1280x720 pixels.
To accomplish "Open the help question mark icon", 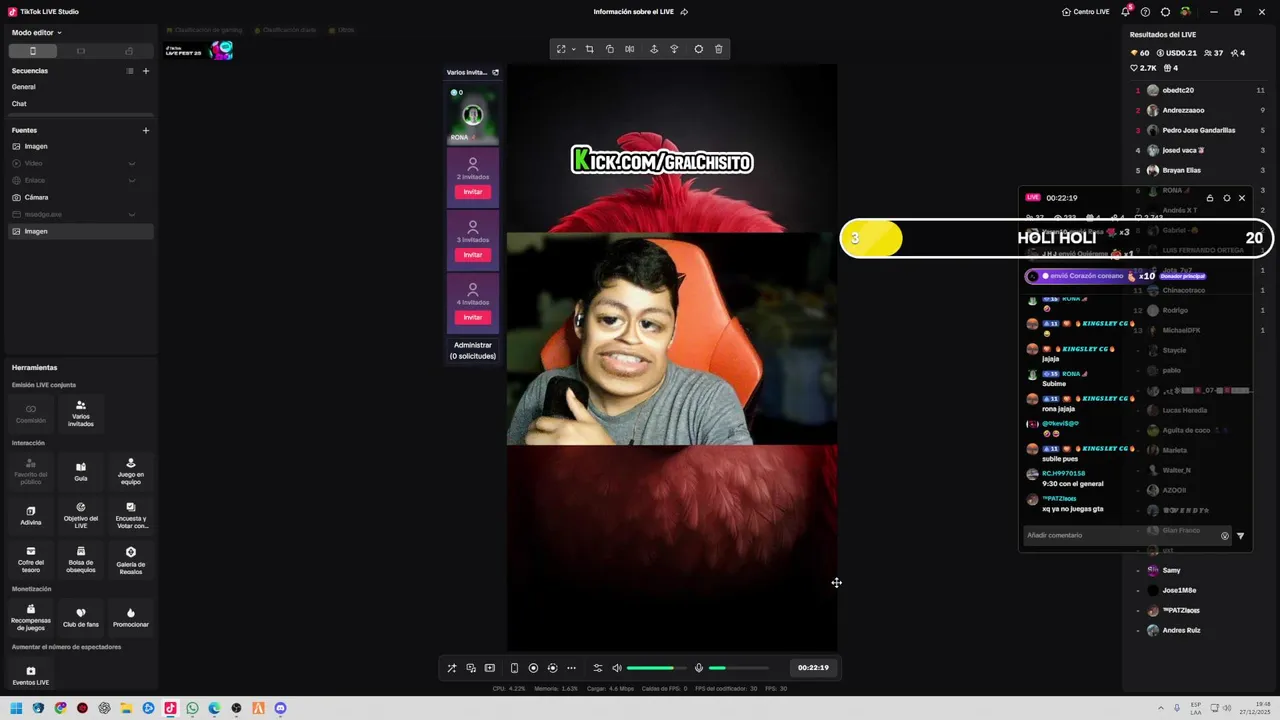I will [1145, 12].
